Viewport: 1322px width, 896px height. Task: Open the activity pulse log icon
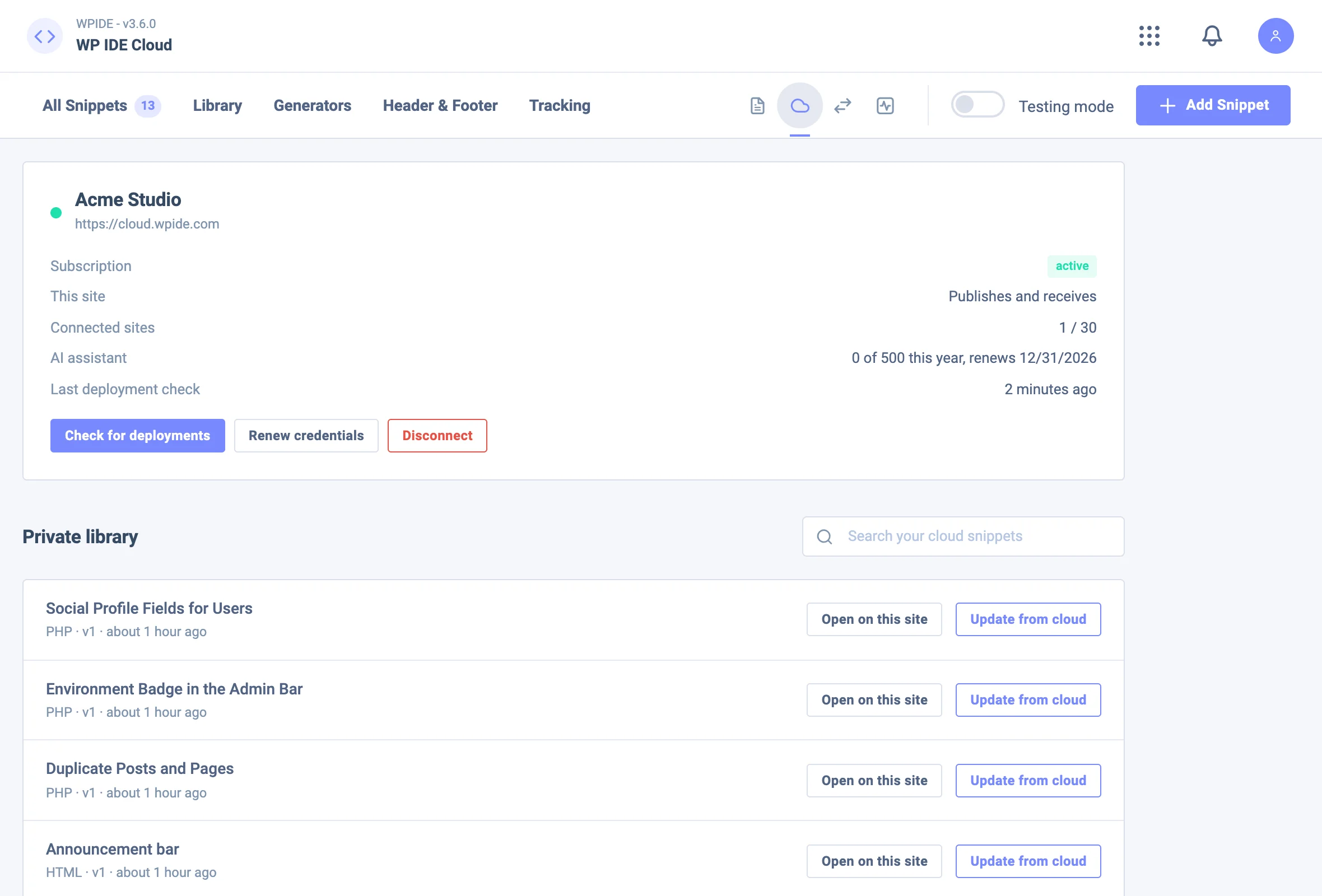(885, 106)
